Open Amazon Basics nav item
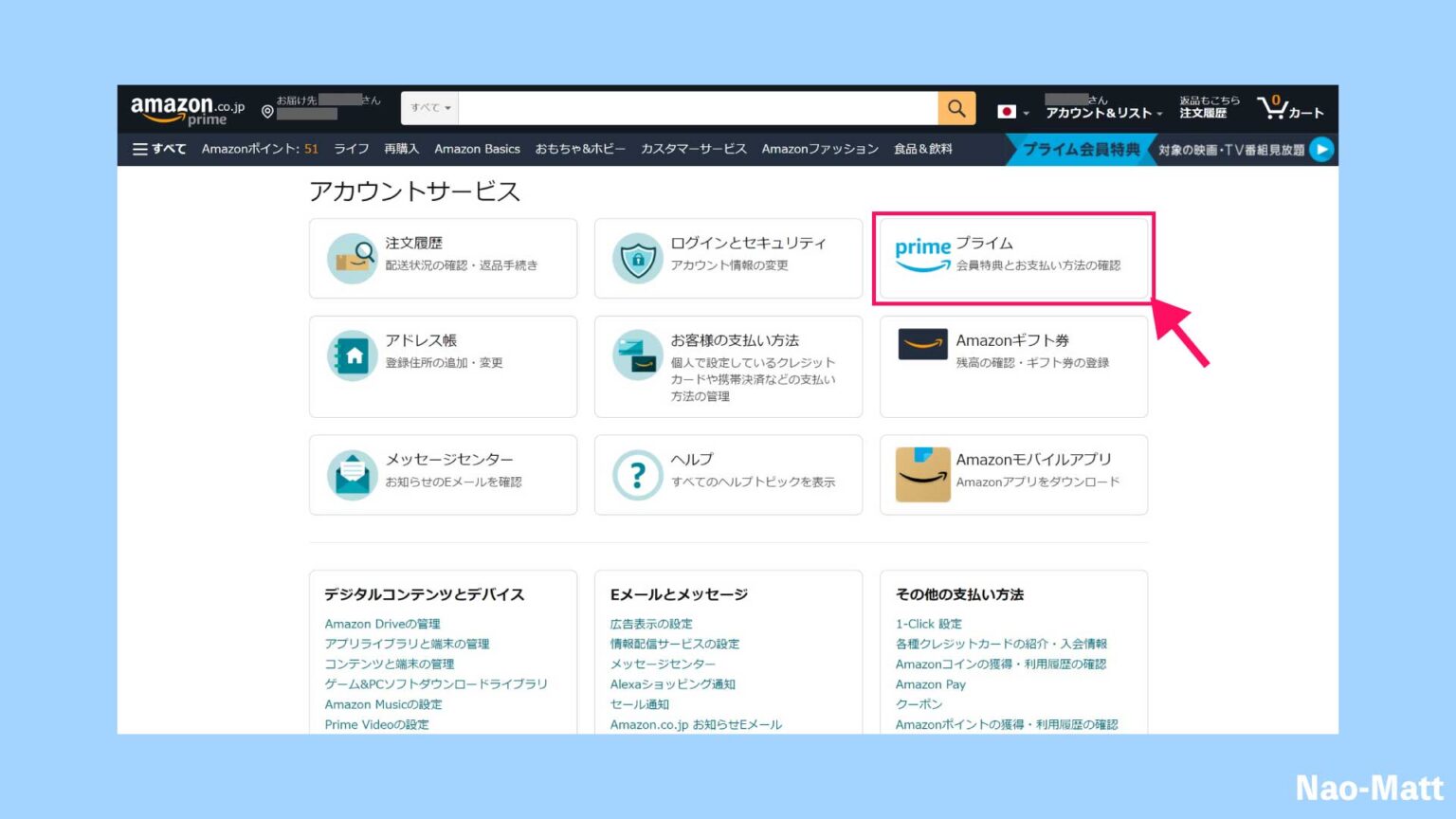The width and height of the screenshot is (1456, 819). 477,149
